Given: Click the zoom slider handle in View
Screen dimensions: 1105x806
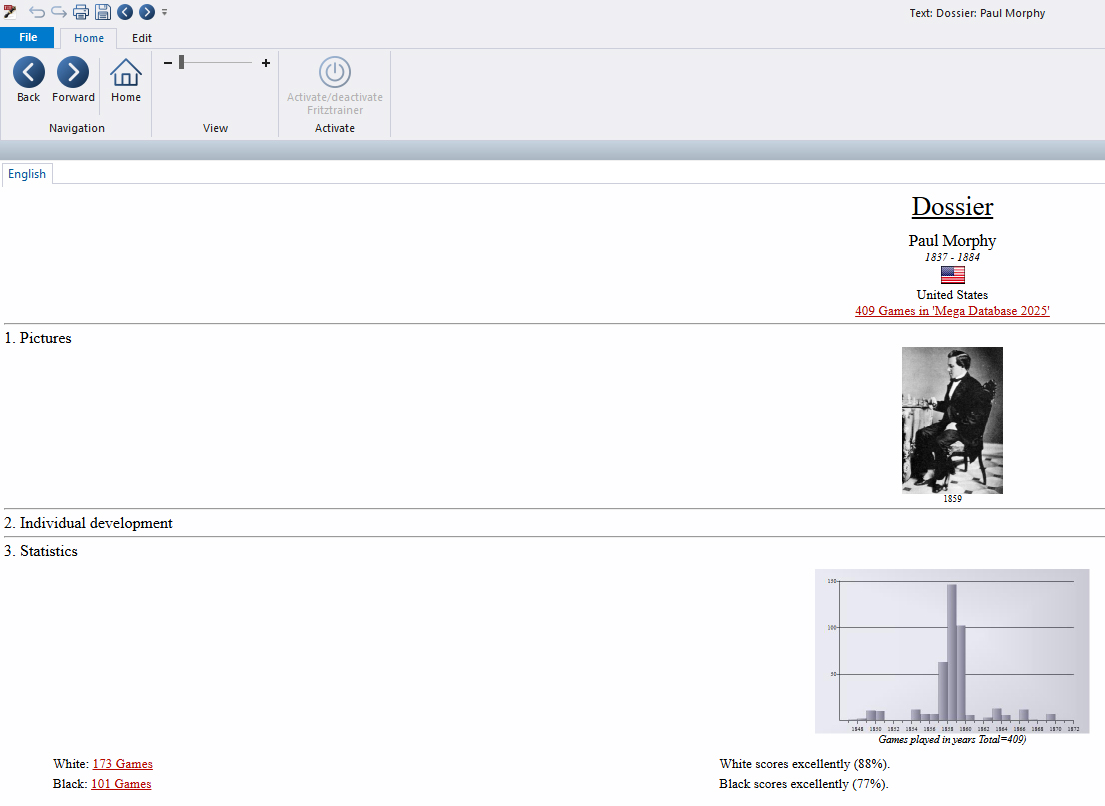Looking at the screenshot, I should 181,63.
